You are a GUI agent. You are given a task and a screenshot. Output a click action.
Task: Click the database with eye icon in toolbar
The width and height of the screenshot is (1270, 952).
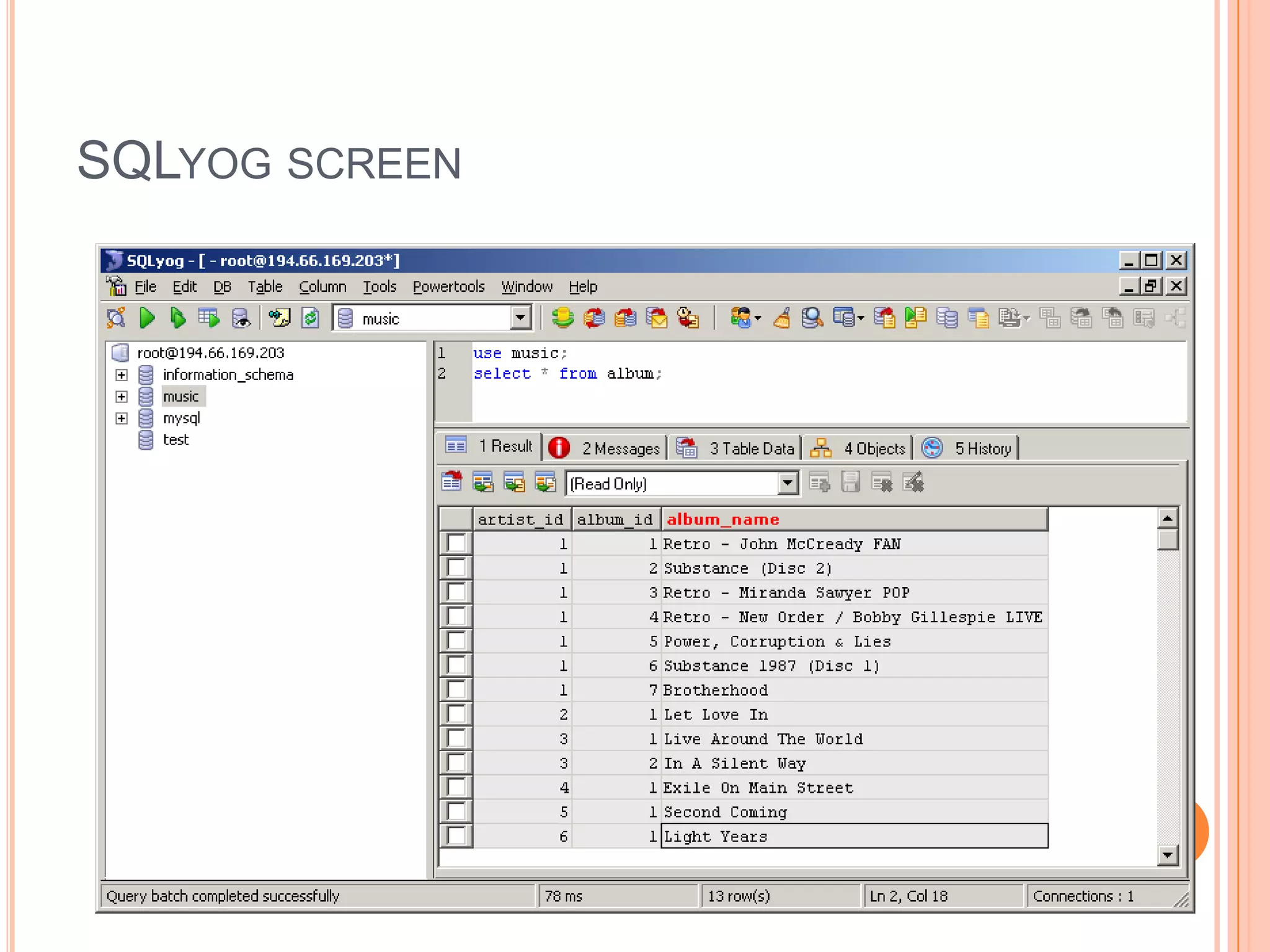(x=241, y=318)
